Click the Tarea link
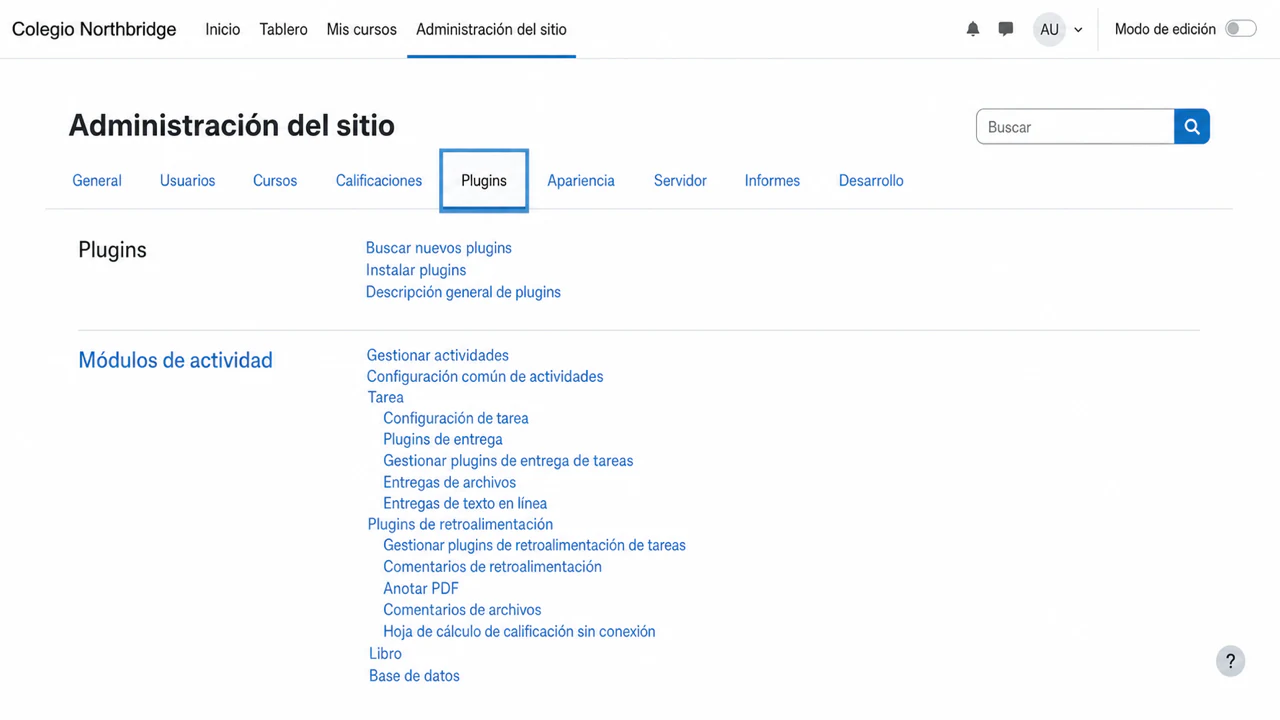This screenshot has height=720, width=1280. pyautogui.click(x=386, y=397)
